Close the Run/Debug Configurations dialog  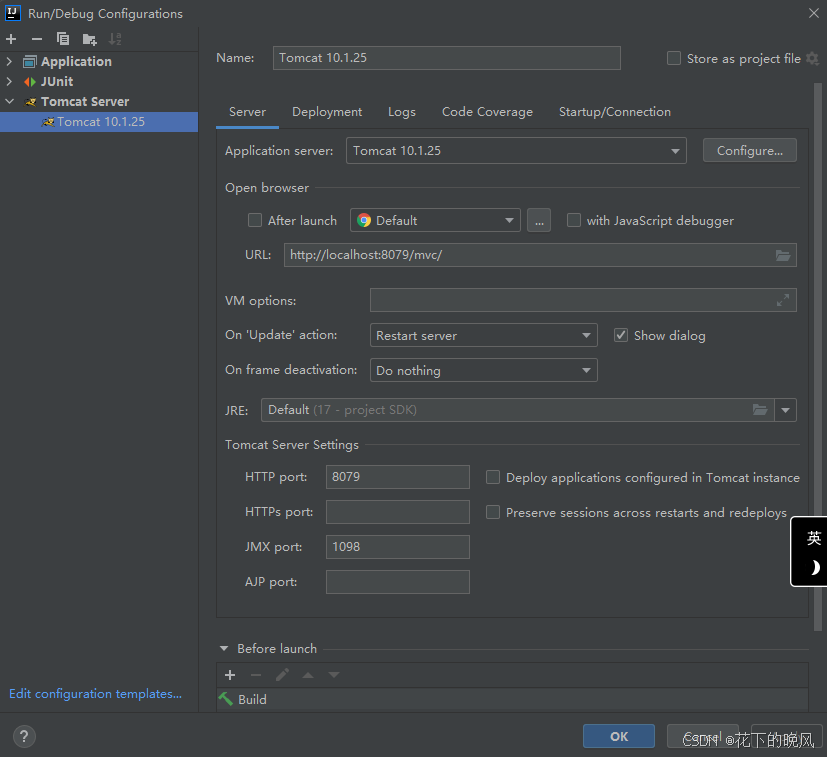point(814,13)
